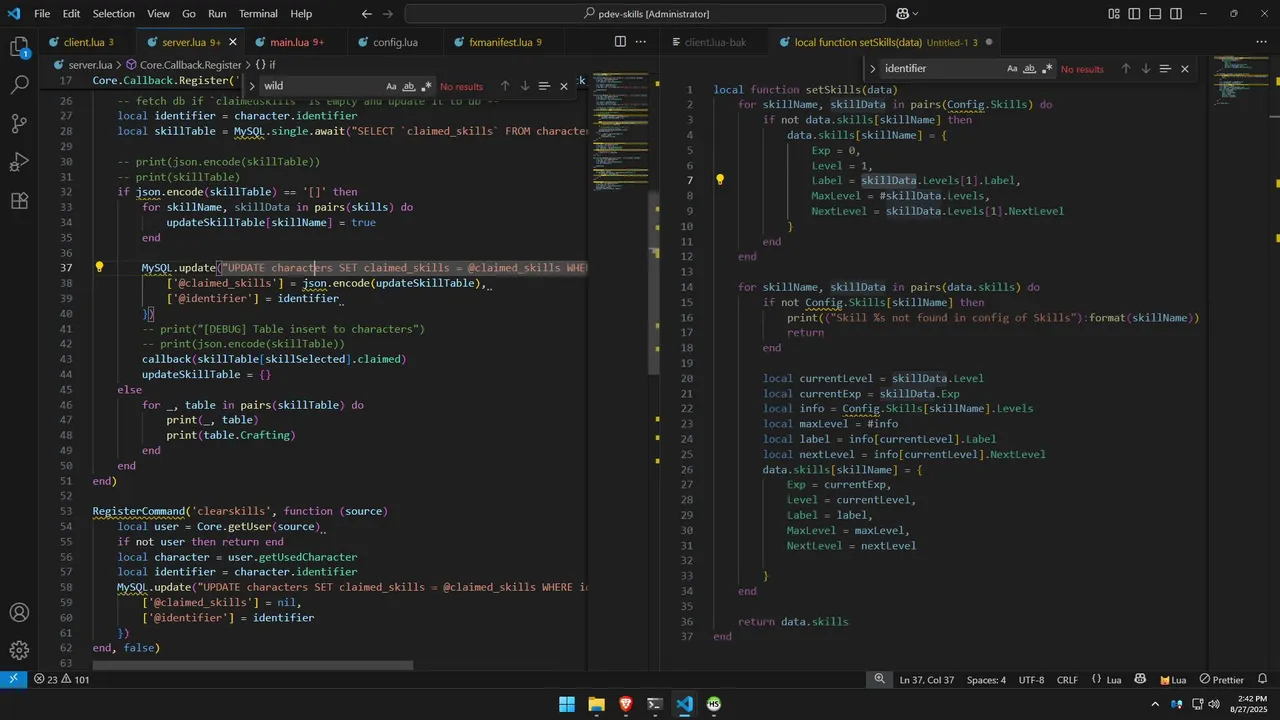
Task: Open the Accounts menu in activity bar
Action: (19, 612)
